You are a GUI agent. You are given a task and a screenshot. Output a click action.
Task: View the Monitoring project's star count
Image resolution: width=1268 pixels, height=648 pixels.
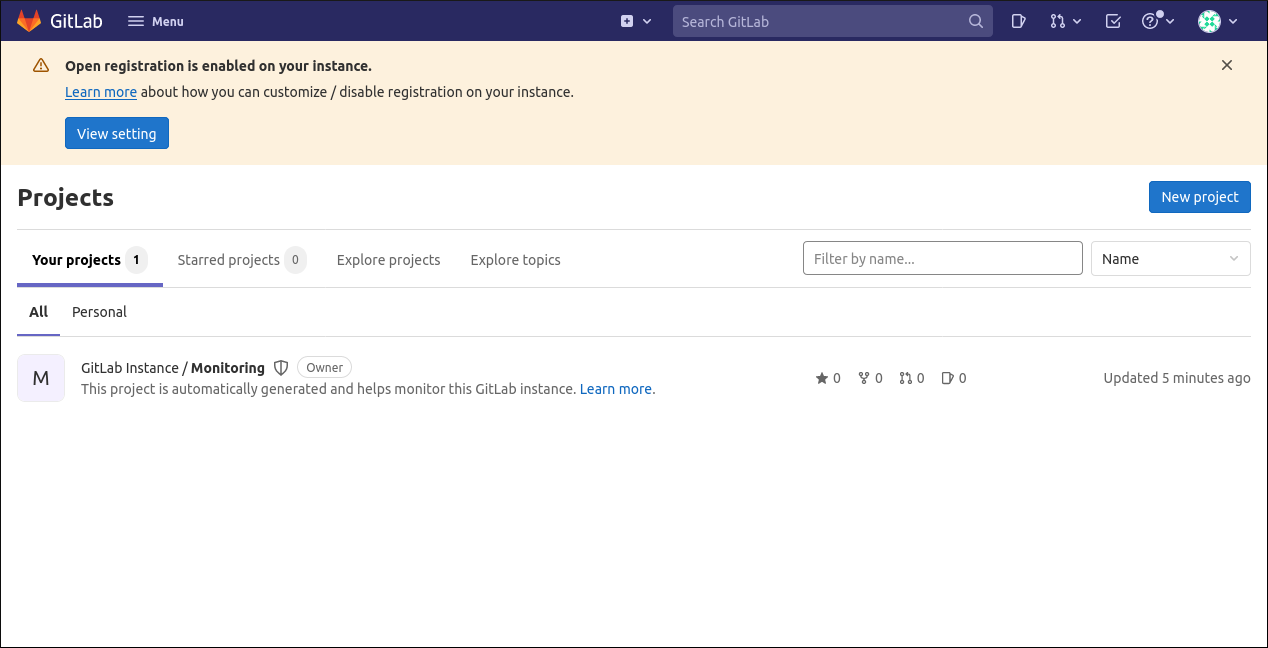click(x=828, y=378)
